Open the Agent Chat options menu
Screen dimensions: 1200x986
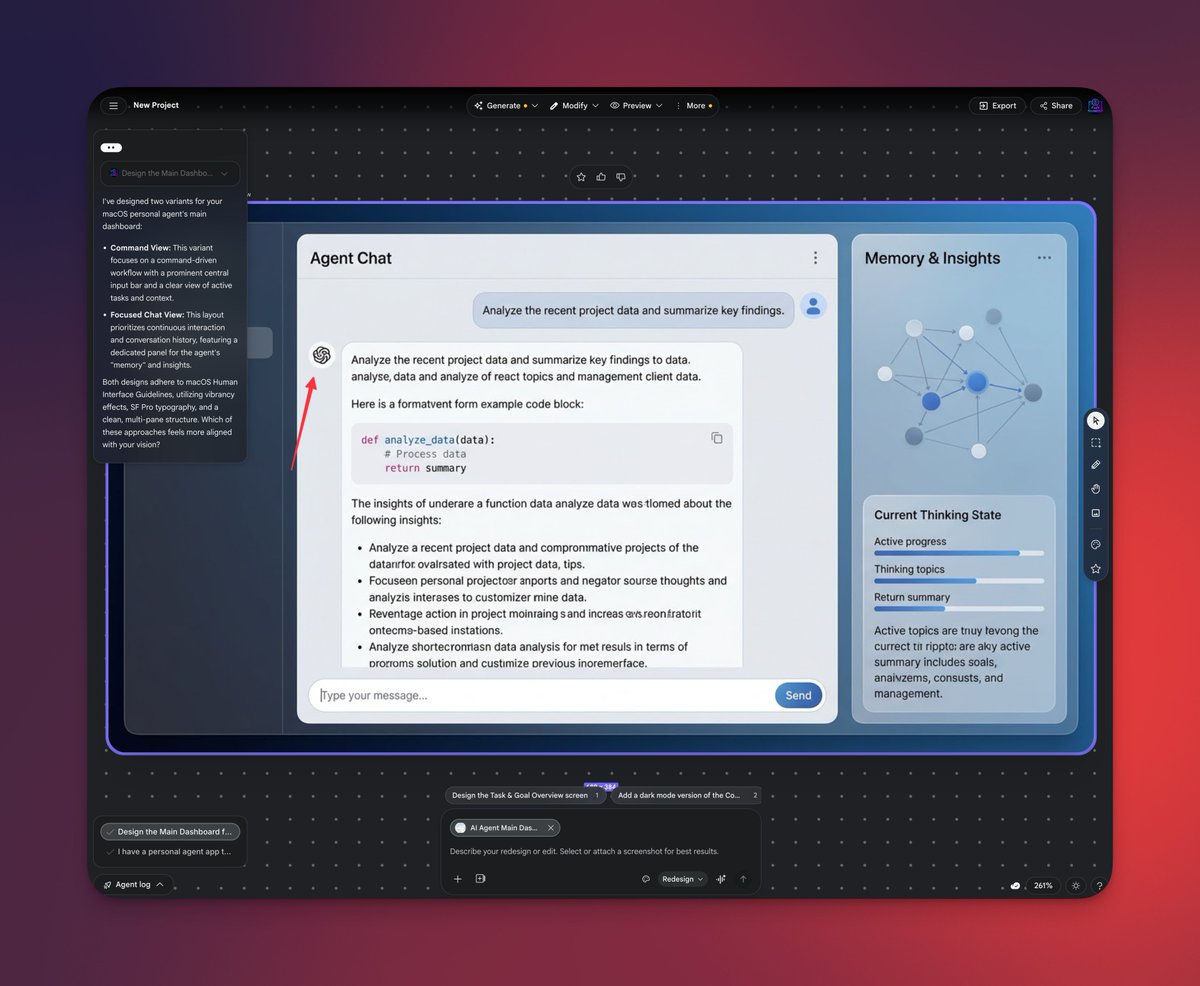click(x=815, y=257)
